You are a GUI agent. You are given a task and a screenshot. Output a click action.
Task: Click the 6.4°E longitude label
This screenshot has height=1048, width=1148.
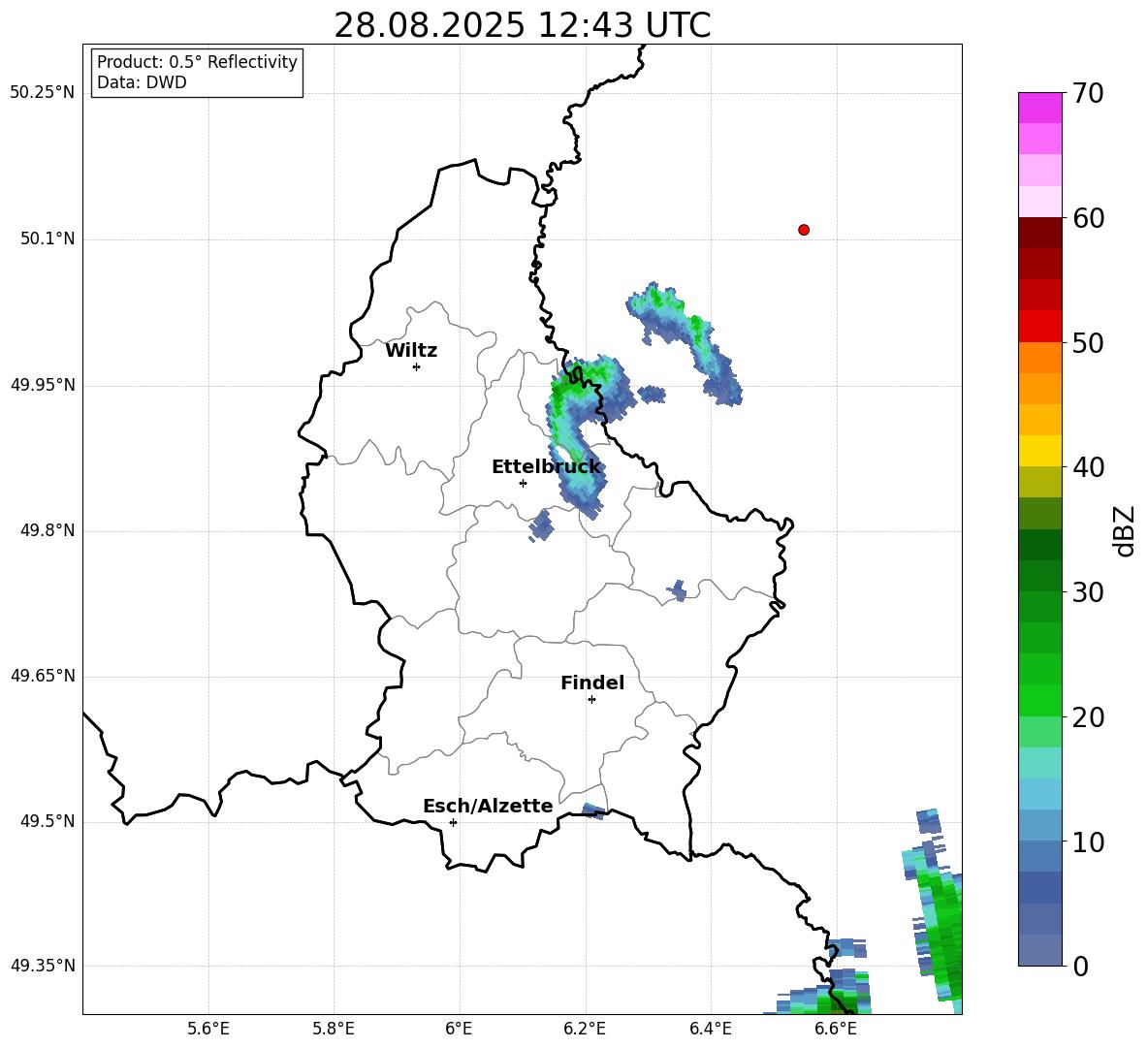tap(710, 1029)
